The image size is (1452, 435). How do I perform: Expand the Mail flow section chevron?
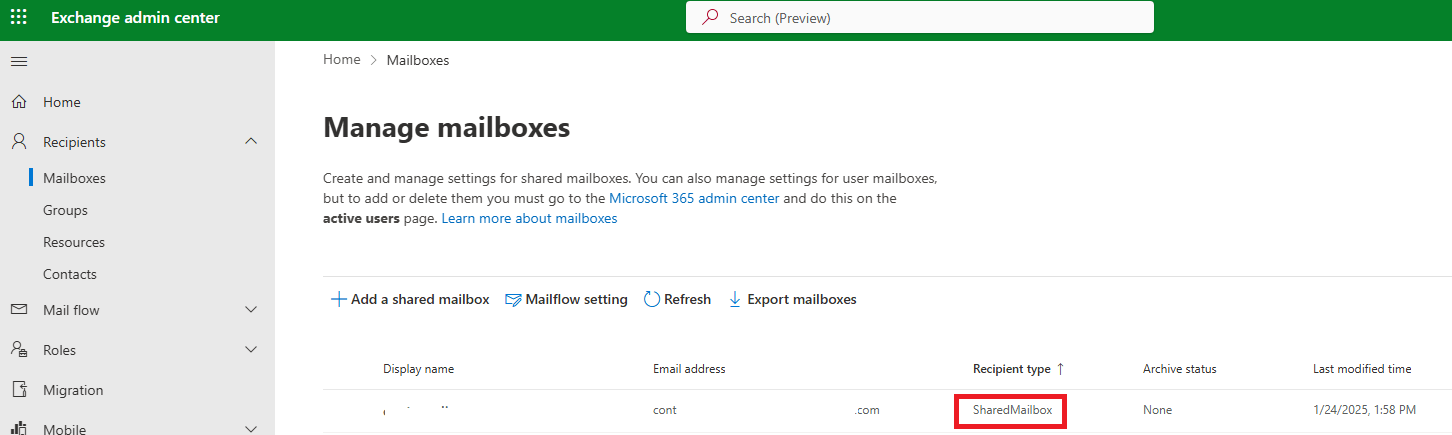[251, 310]
